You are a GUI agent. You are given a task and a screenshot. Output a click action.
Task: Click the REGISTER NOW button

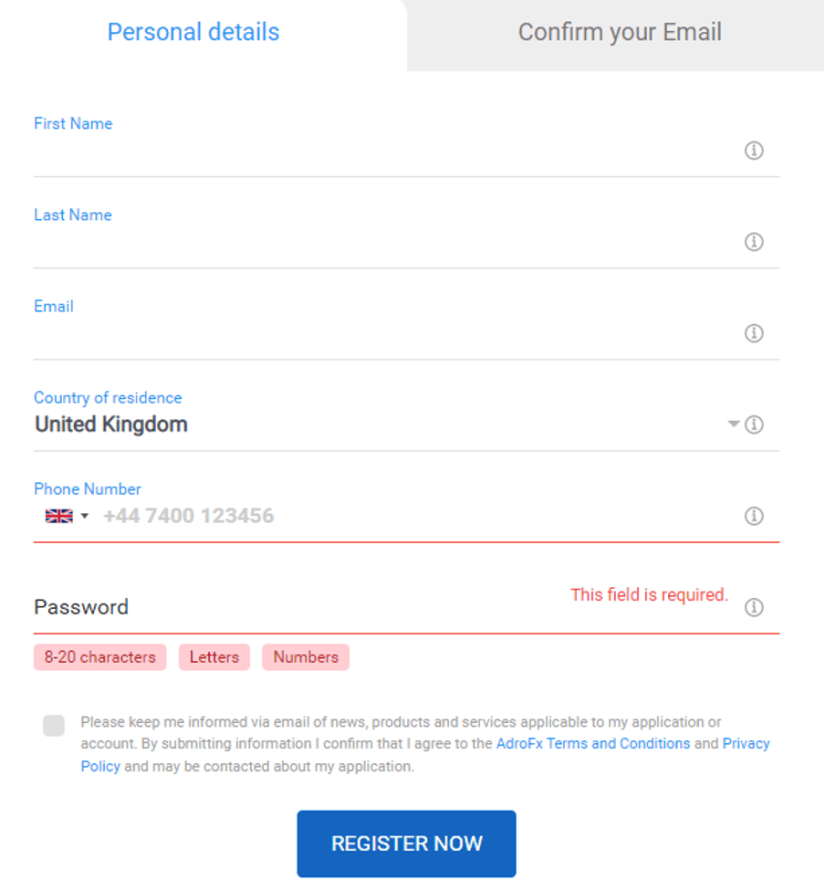point(406,844)
